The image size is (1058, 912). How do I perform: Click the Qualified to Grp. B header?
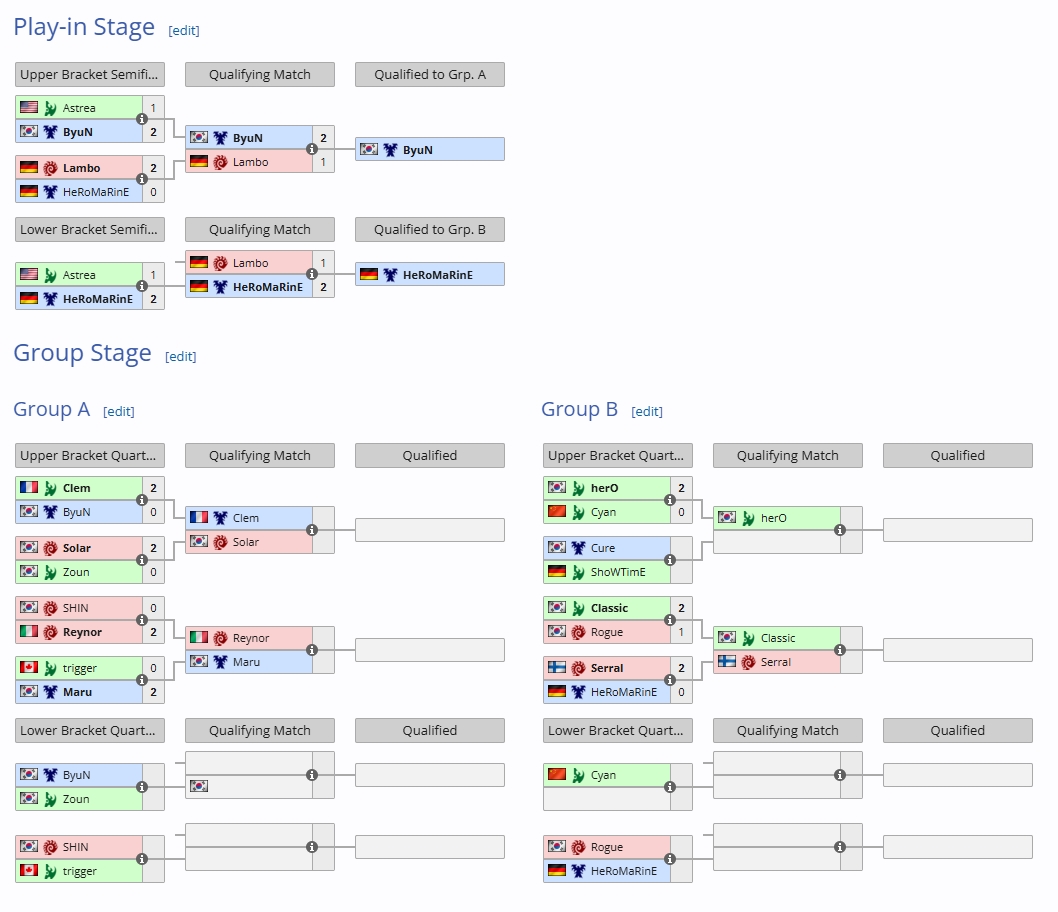click(x=430, y=230)
